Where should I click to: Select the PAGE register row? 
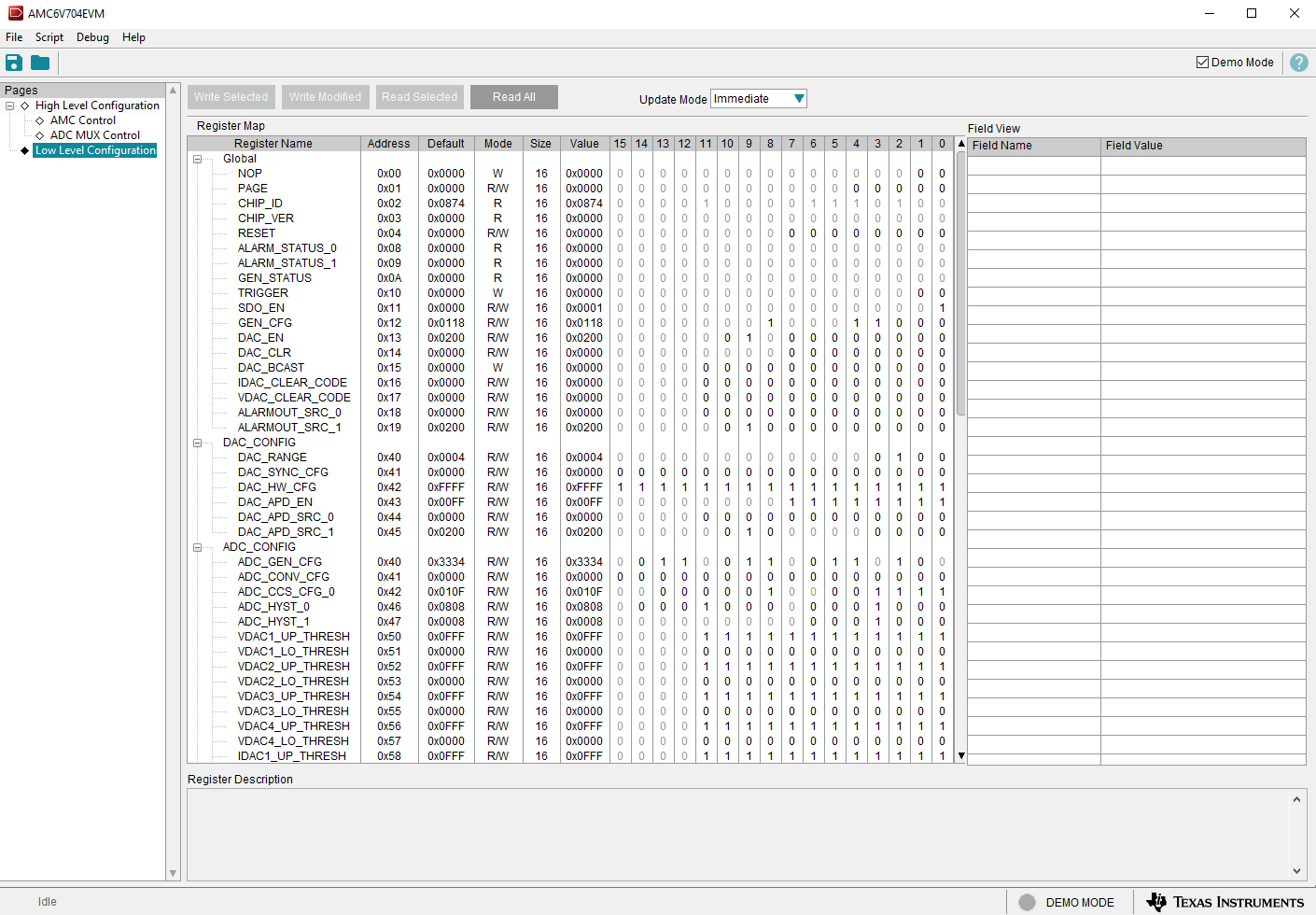(x=570, y=189)
